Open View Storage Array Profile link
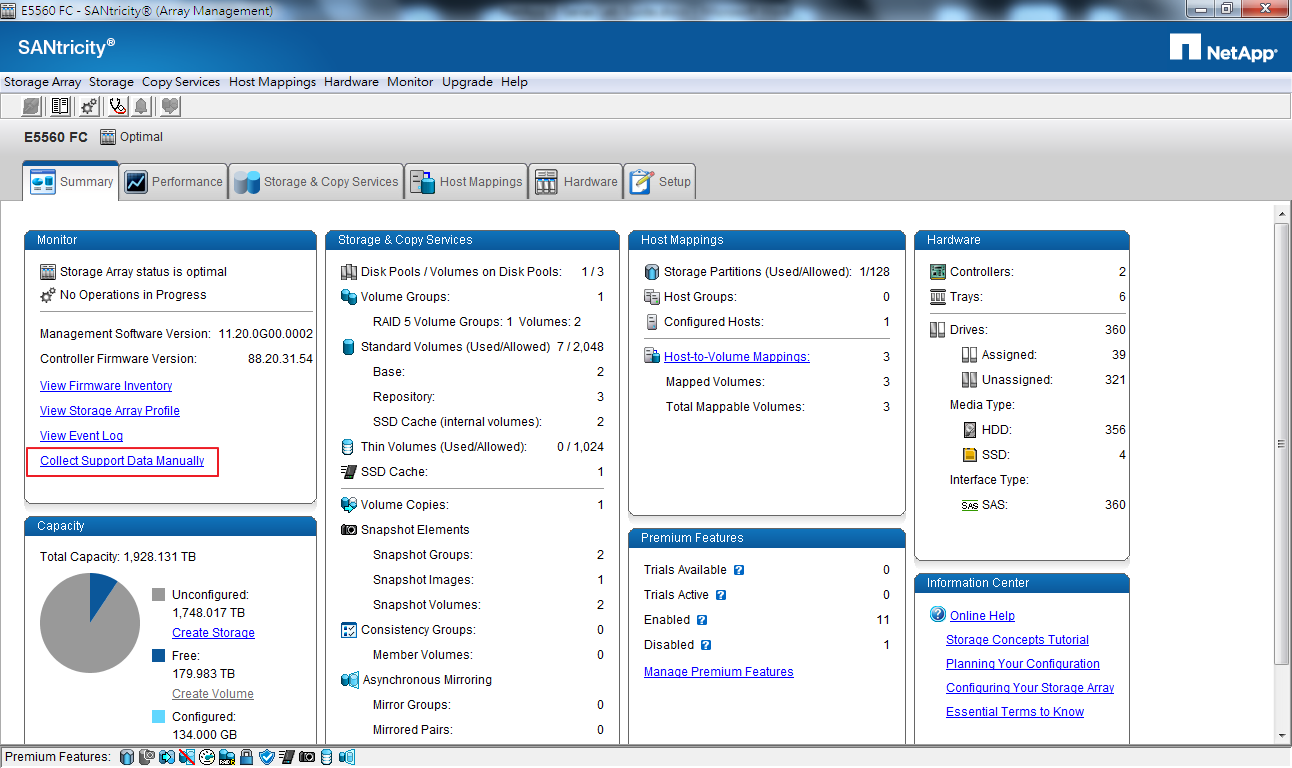1292x768 pixels. 110,411
